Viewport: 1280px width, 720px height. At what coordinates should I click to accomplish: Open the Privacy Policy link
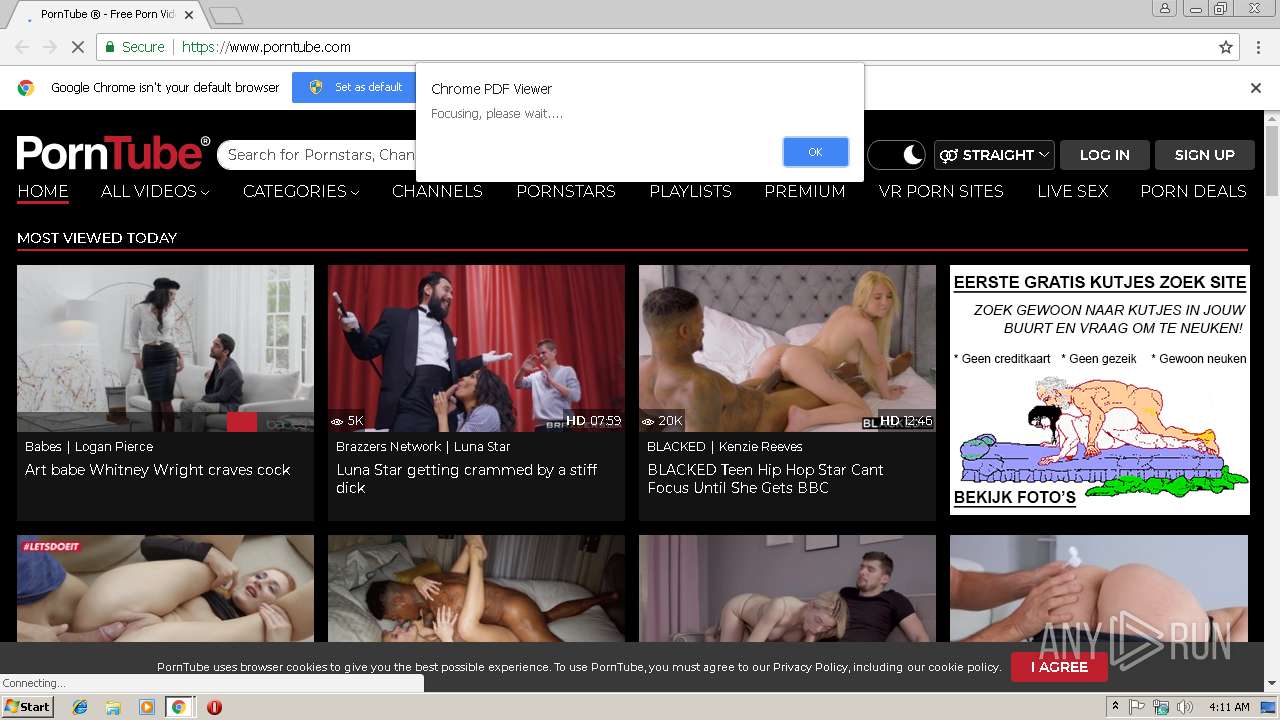pyautogui.click(x=809, y=667)
